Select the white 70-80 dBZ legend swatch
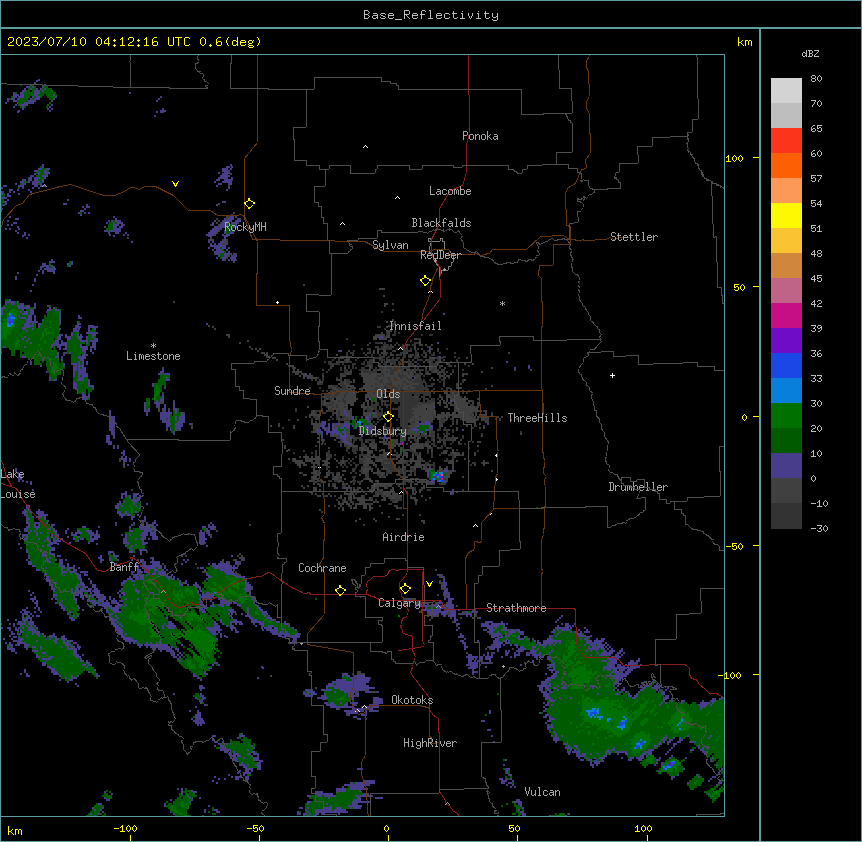This screenshot has width=862, height=842. [786, 90]
